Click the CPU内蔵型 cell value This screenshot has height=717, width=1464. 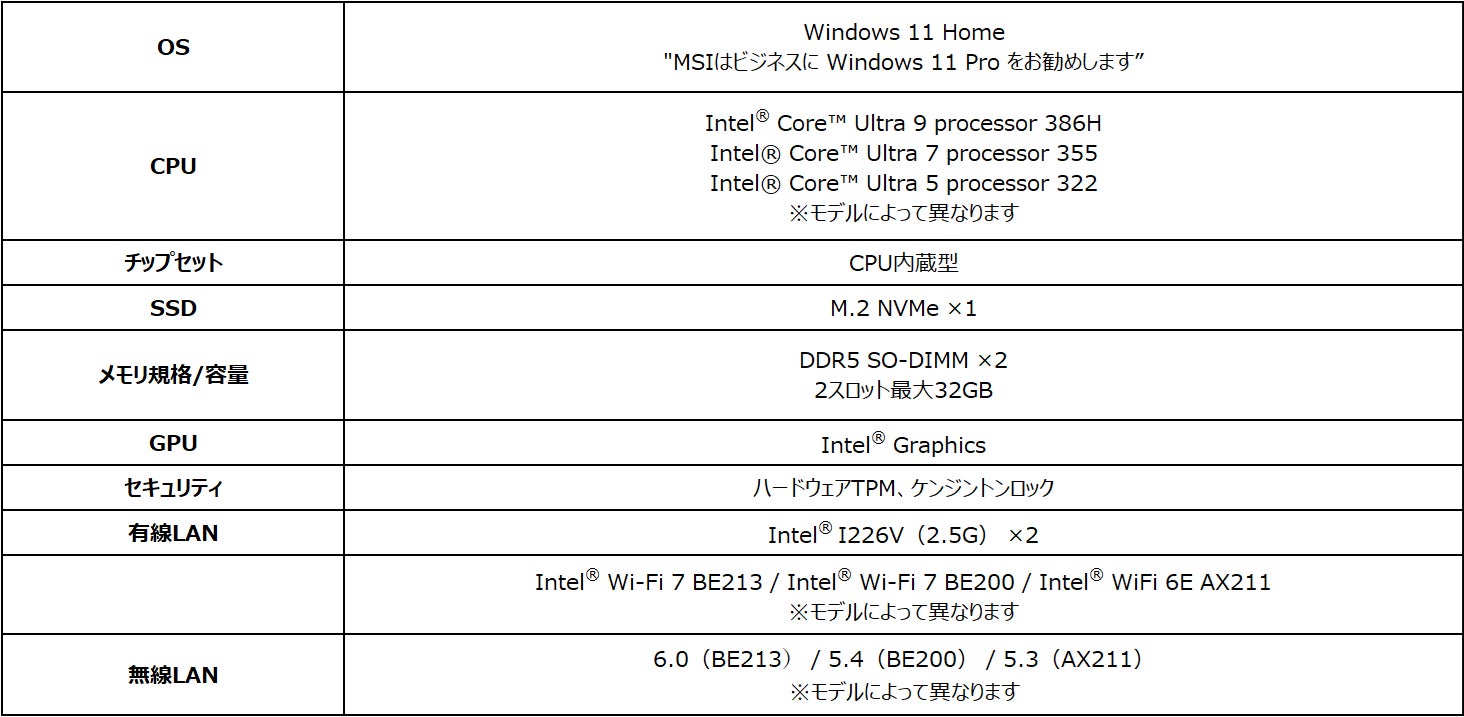(903, 263)
